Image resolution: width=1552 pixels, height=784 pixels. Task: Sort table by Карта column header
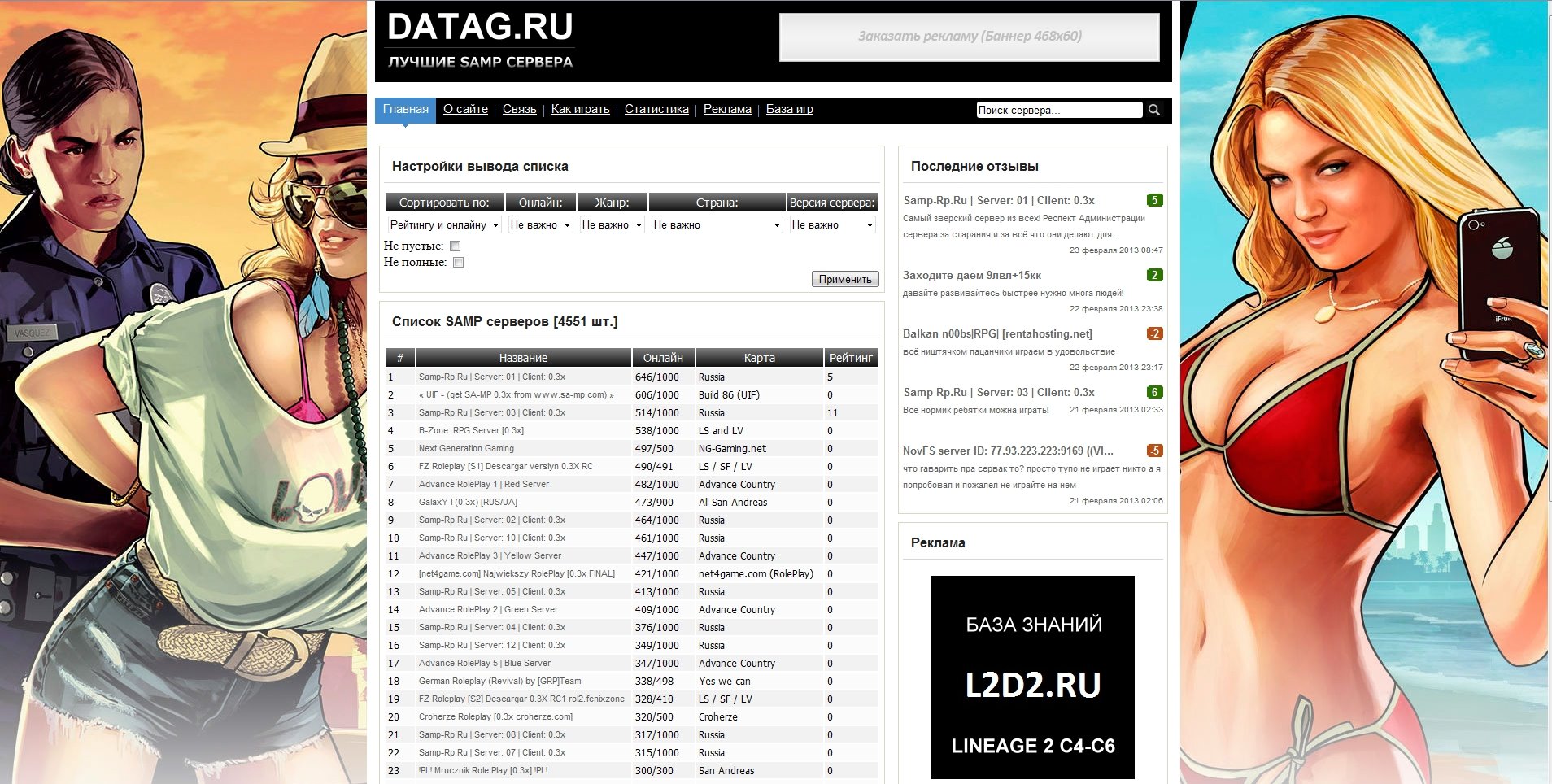tap(760, 357)
